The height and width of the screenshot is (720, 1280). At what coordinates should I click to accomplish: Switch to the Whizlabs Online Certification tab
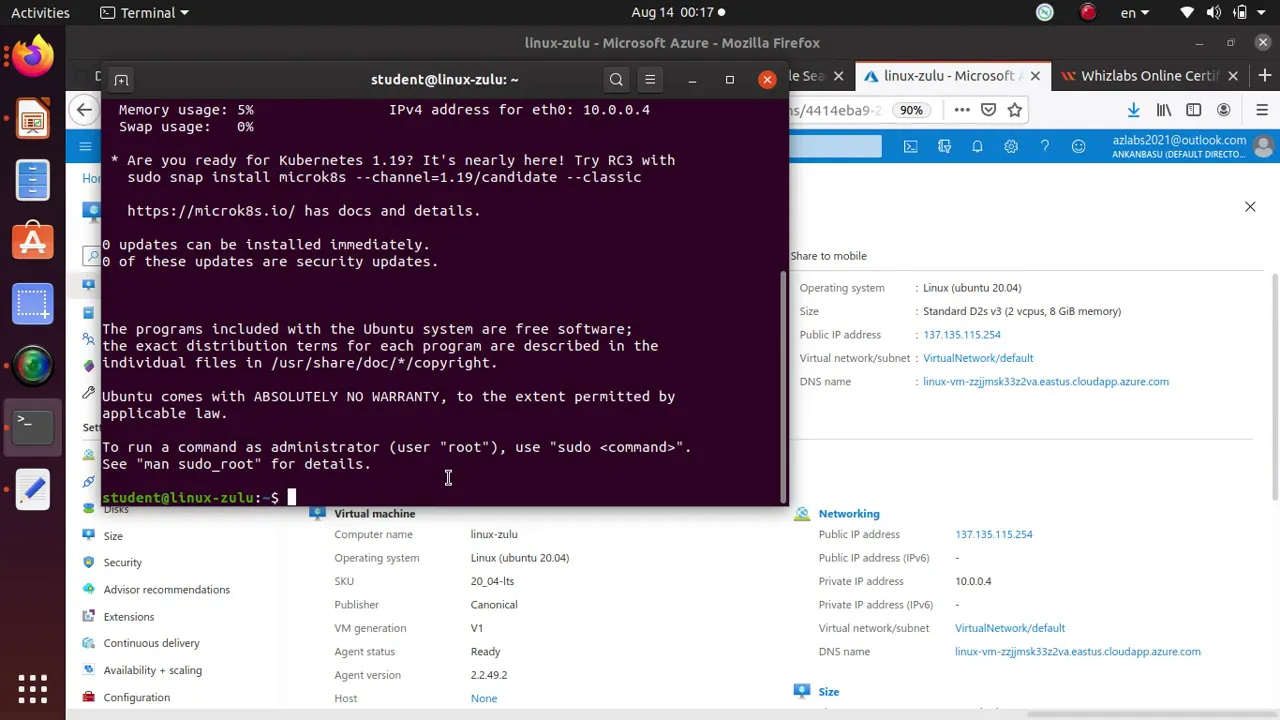coord(1150,76)
